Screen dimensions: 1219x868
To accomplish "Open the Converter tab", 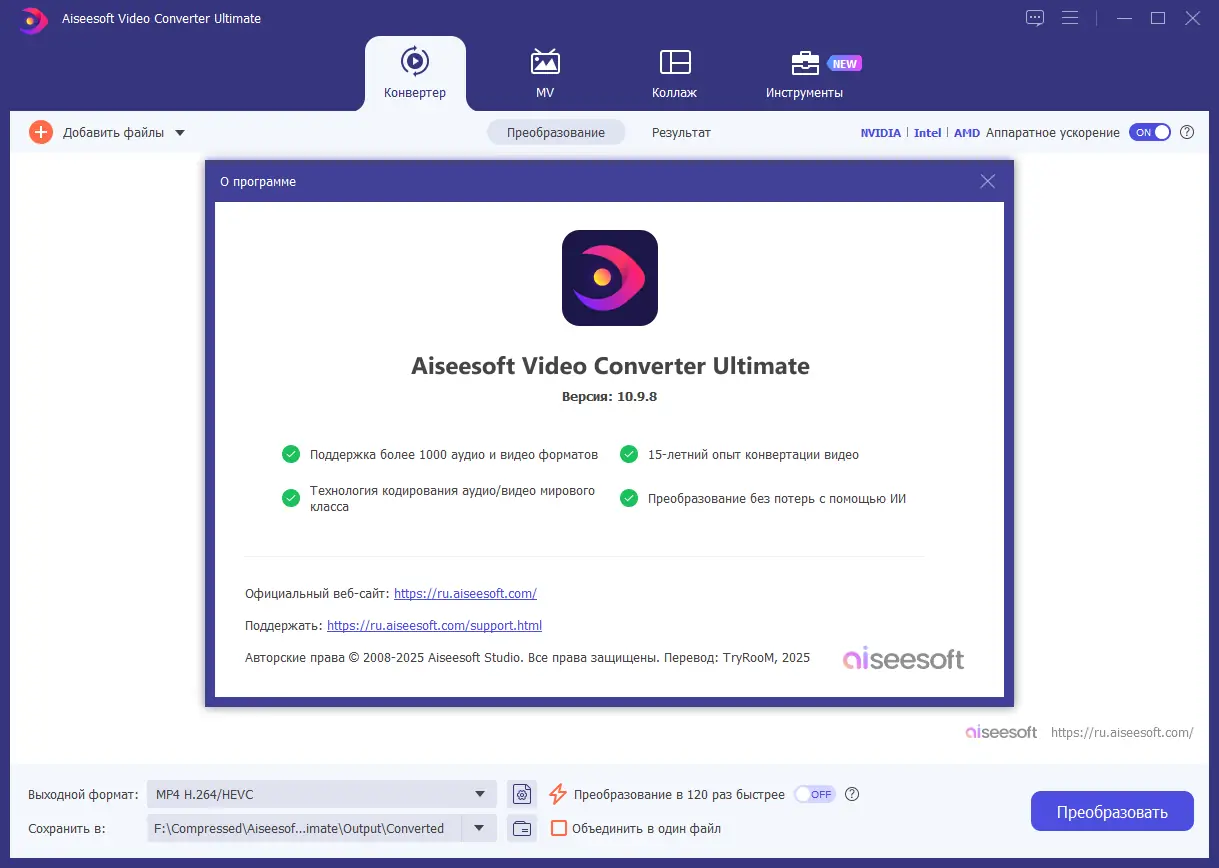I will click(x=415, y=73).
